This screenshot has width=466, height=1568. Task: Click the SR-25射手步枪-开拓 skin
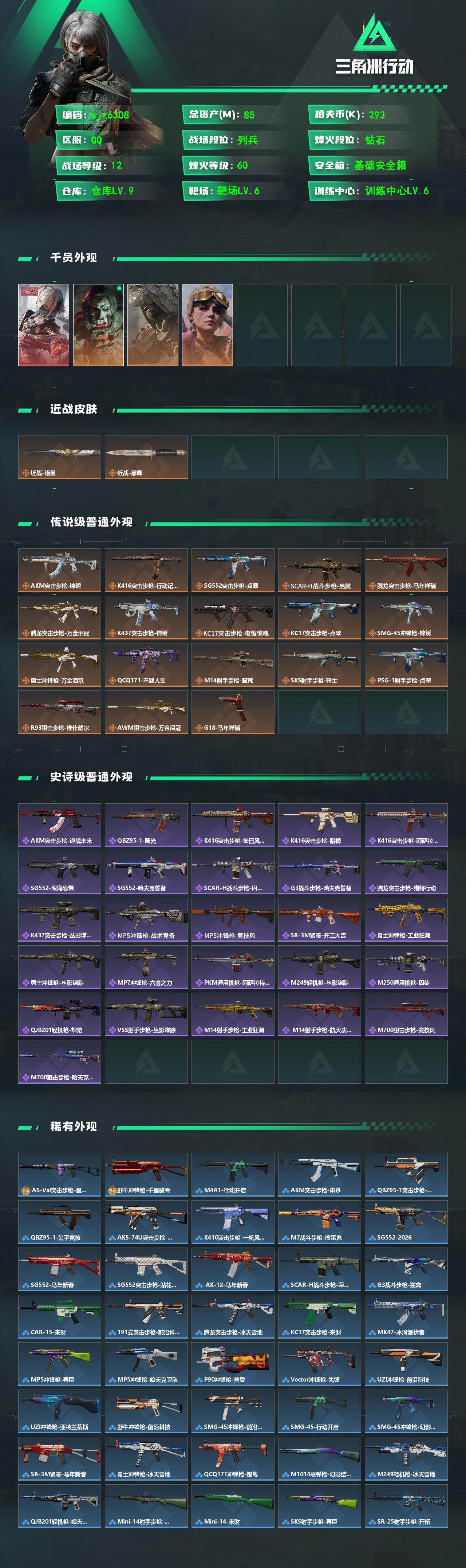click(x=406, y=1506)
